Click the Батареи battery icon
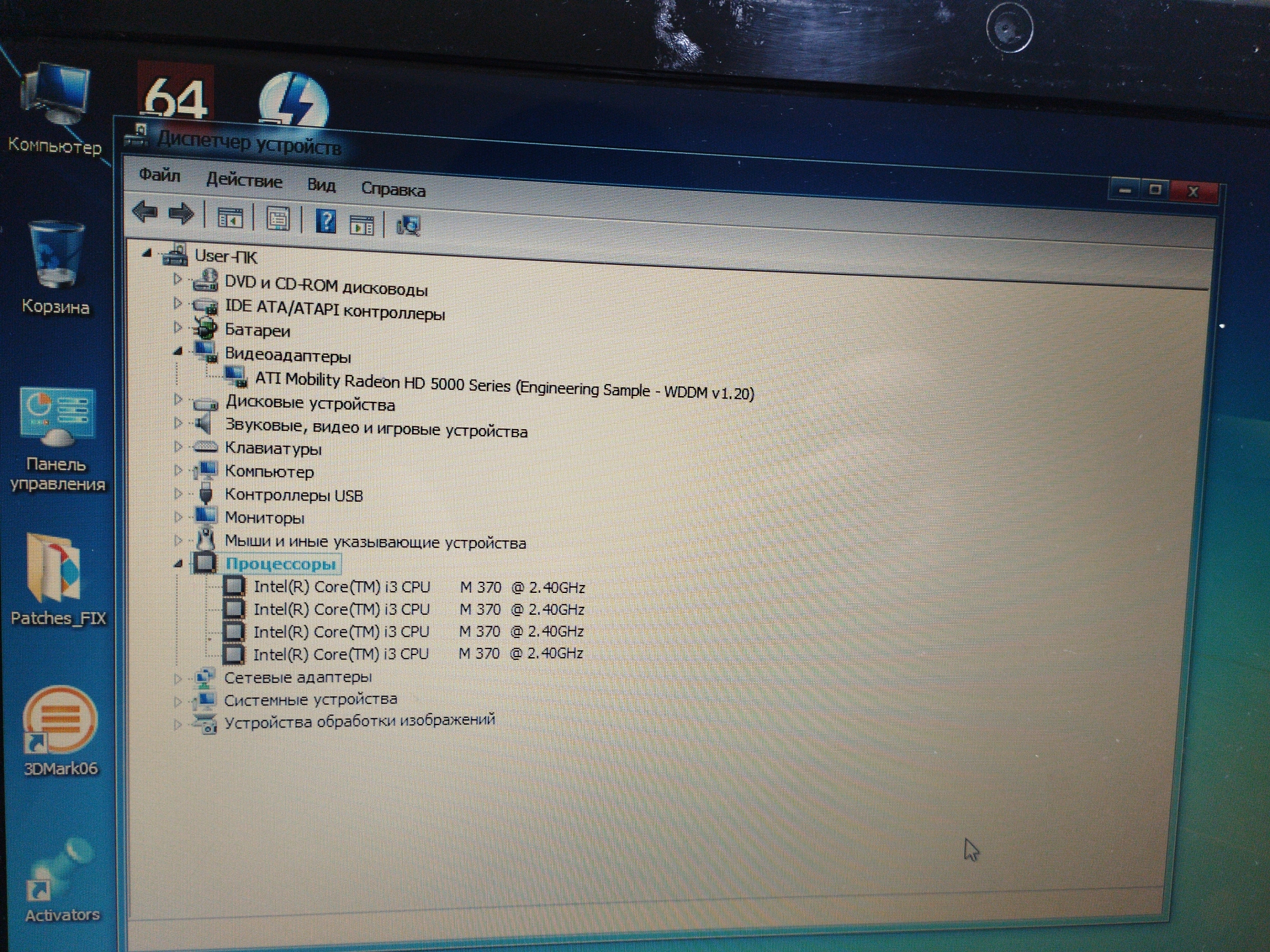 click(205, 328)
